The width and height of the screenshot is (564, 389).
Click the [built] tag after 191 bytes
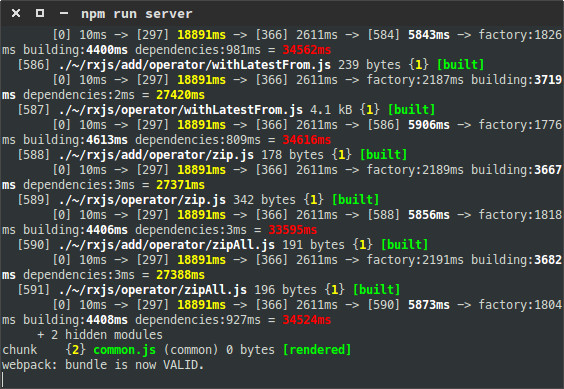point(404,245)
